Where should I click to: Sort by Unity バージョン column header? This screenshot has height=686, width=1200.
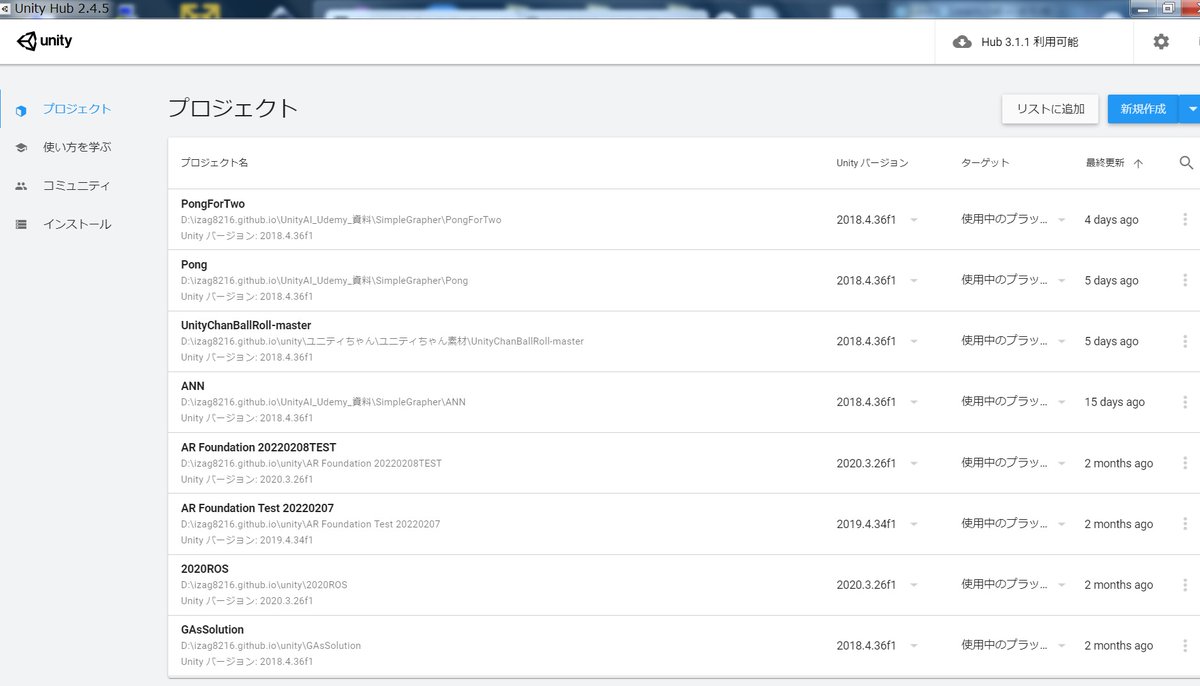point(872,163)
